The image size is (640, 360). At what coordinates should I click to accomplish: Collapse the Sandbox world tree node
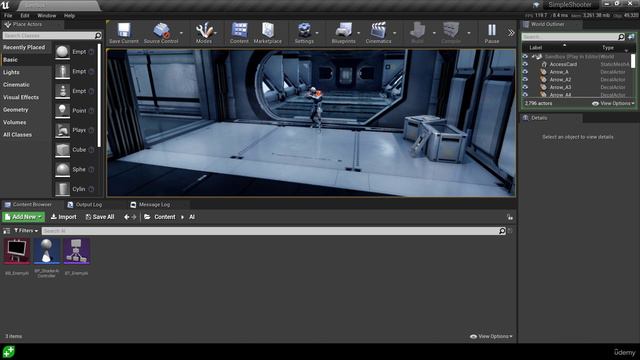pos(533,56)
